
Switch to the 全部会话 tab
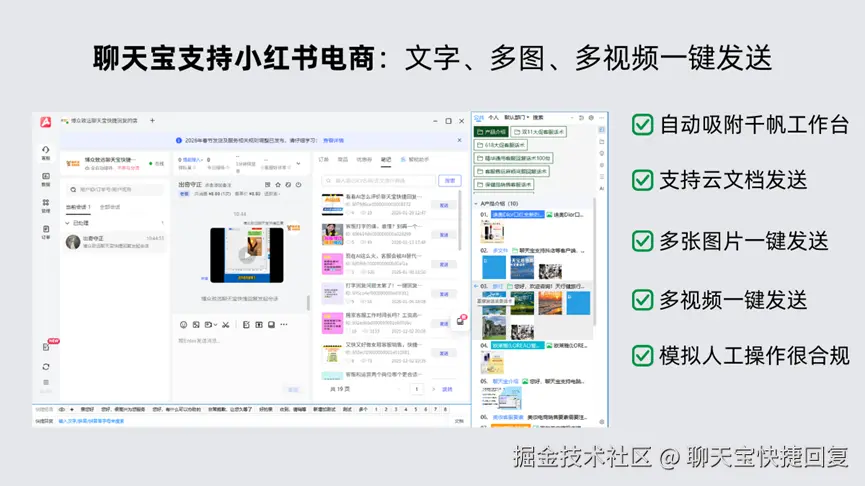click(x=110, y=207)
